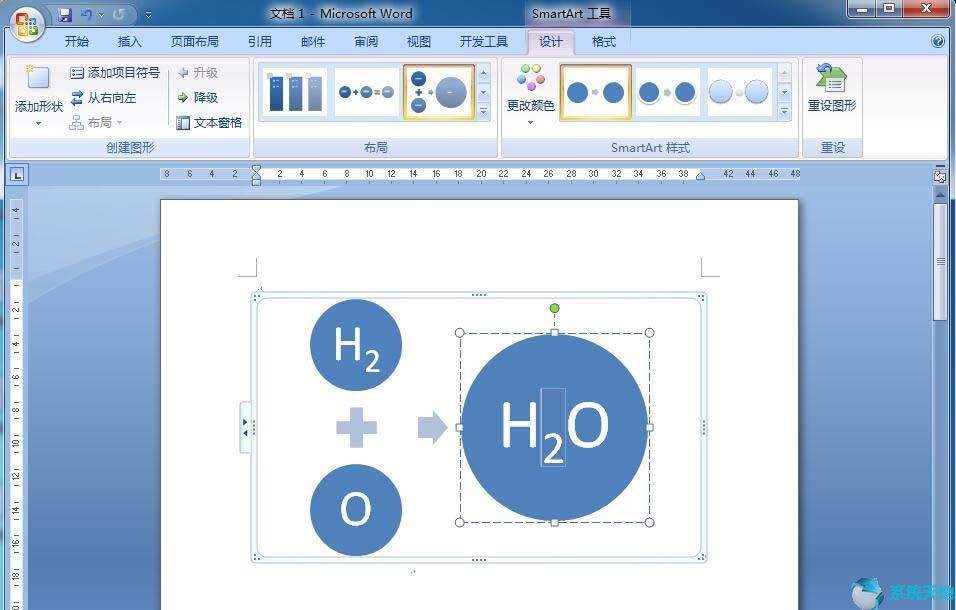Expand the full layout gallery
The image size is (956, 610).
[x=483, y=111]
